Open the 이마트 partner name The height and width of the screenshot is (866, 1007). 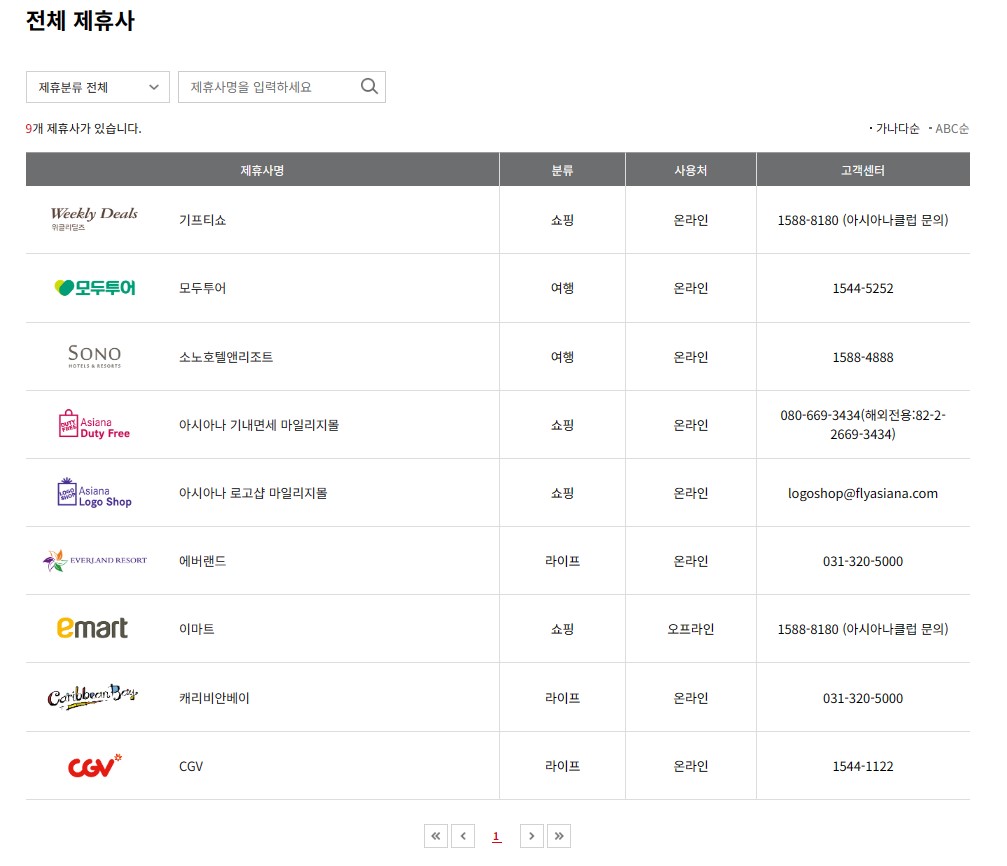[x=197, y=629]
